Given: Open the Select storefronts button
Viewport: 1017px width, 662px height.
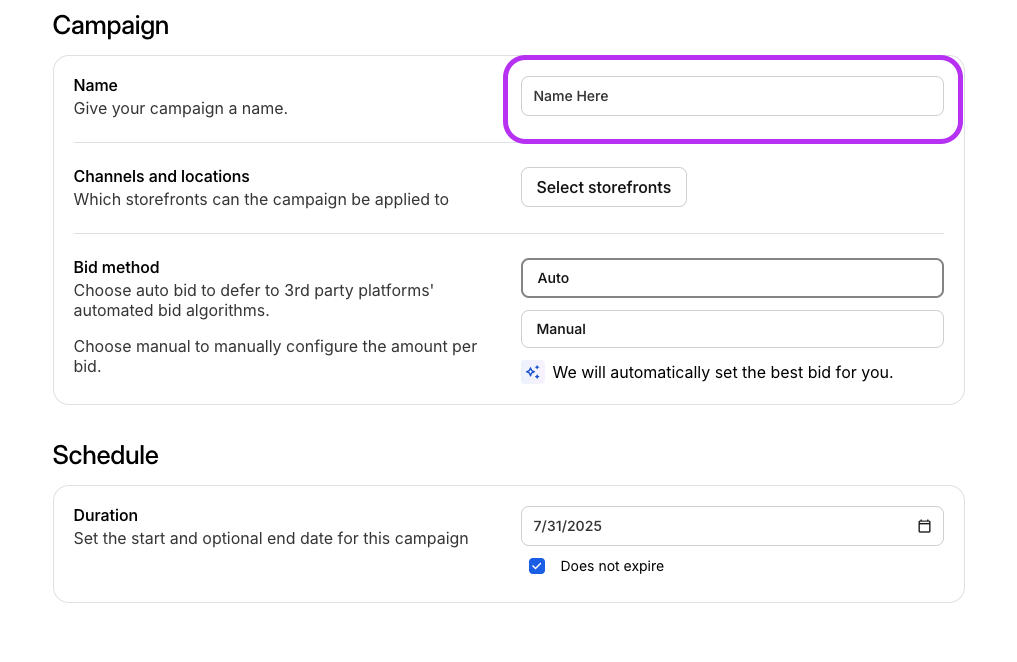Looking at the screenshot, I should 603,187.
